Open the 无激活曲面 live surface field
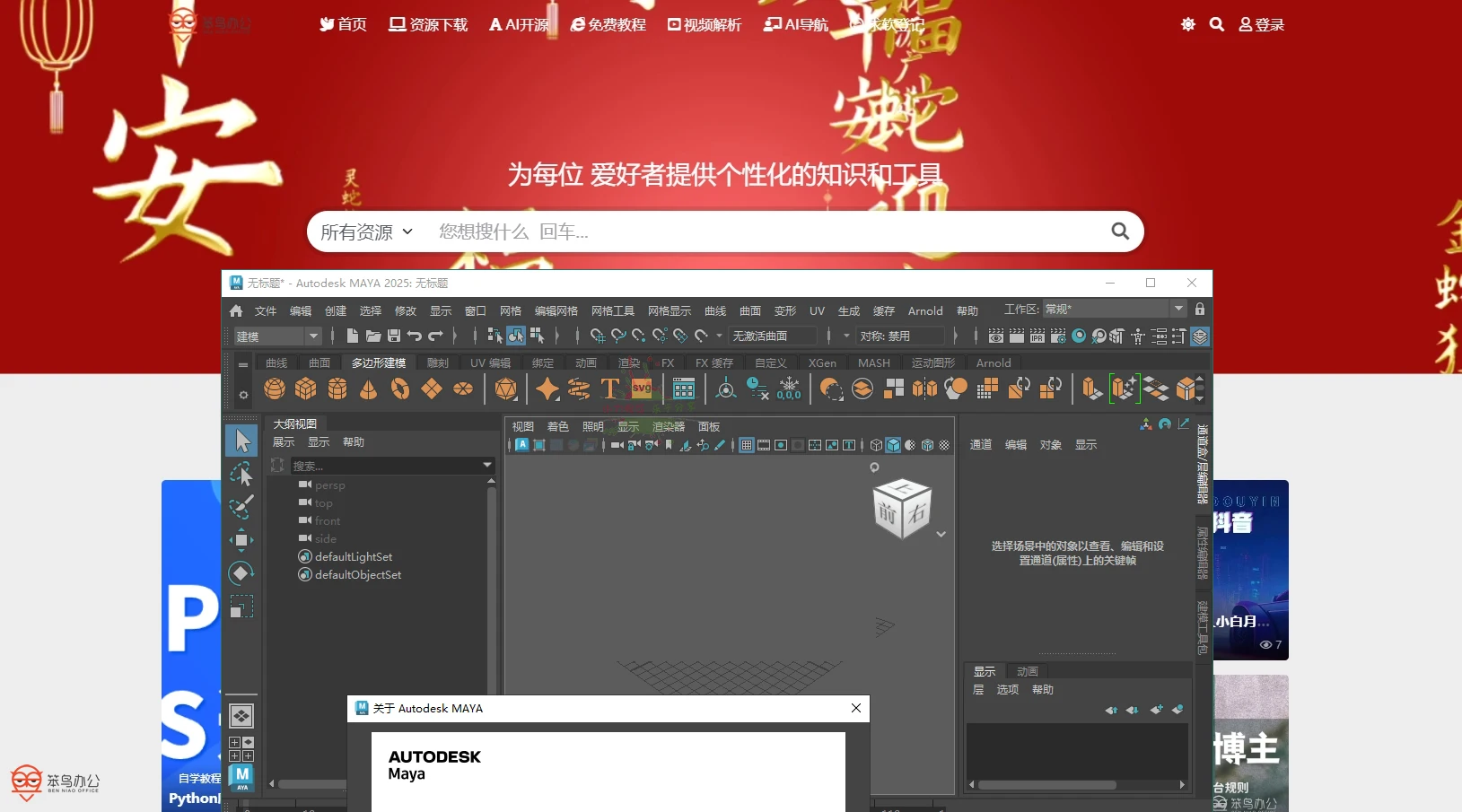 click(774, 336)
